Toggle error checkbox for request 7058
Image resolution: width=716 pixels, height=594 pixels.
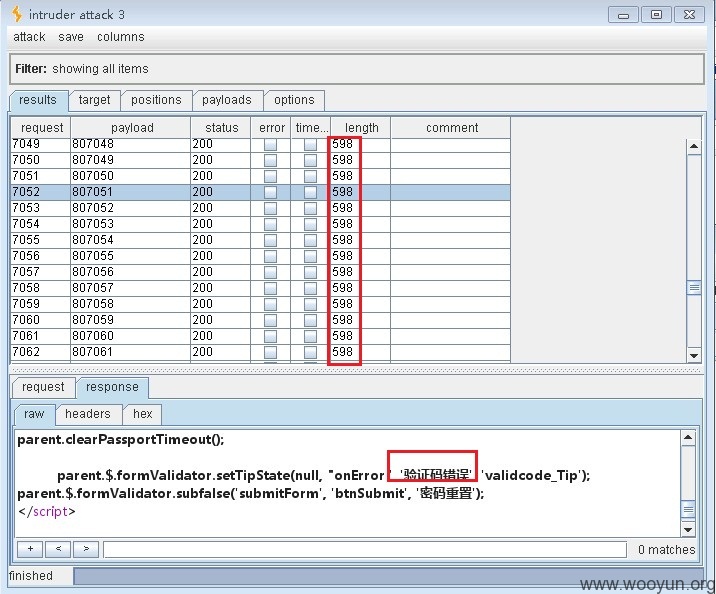click(x=270, y=288)
